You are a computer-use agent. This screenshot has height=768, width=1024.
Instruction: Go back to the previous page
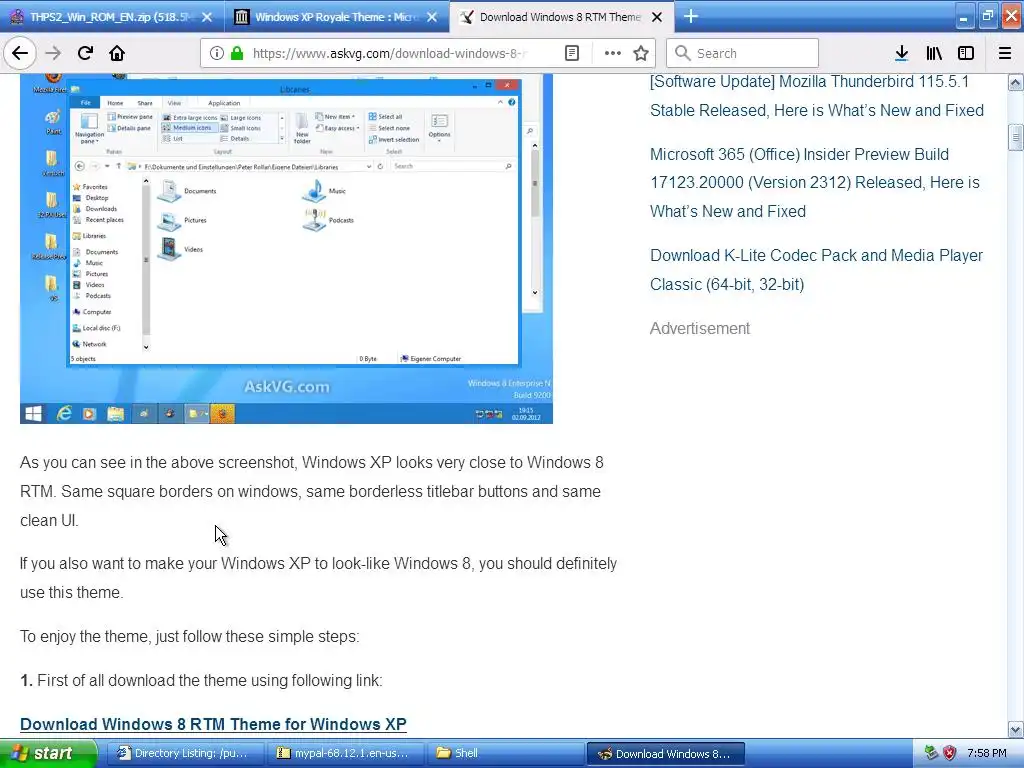(20, 53)
